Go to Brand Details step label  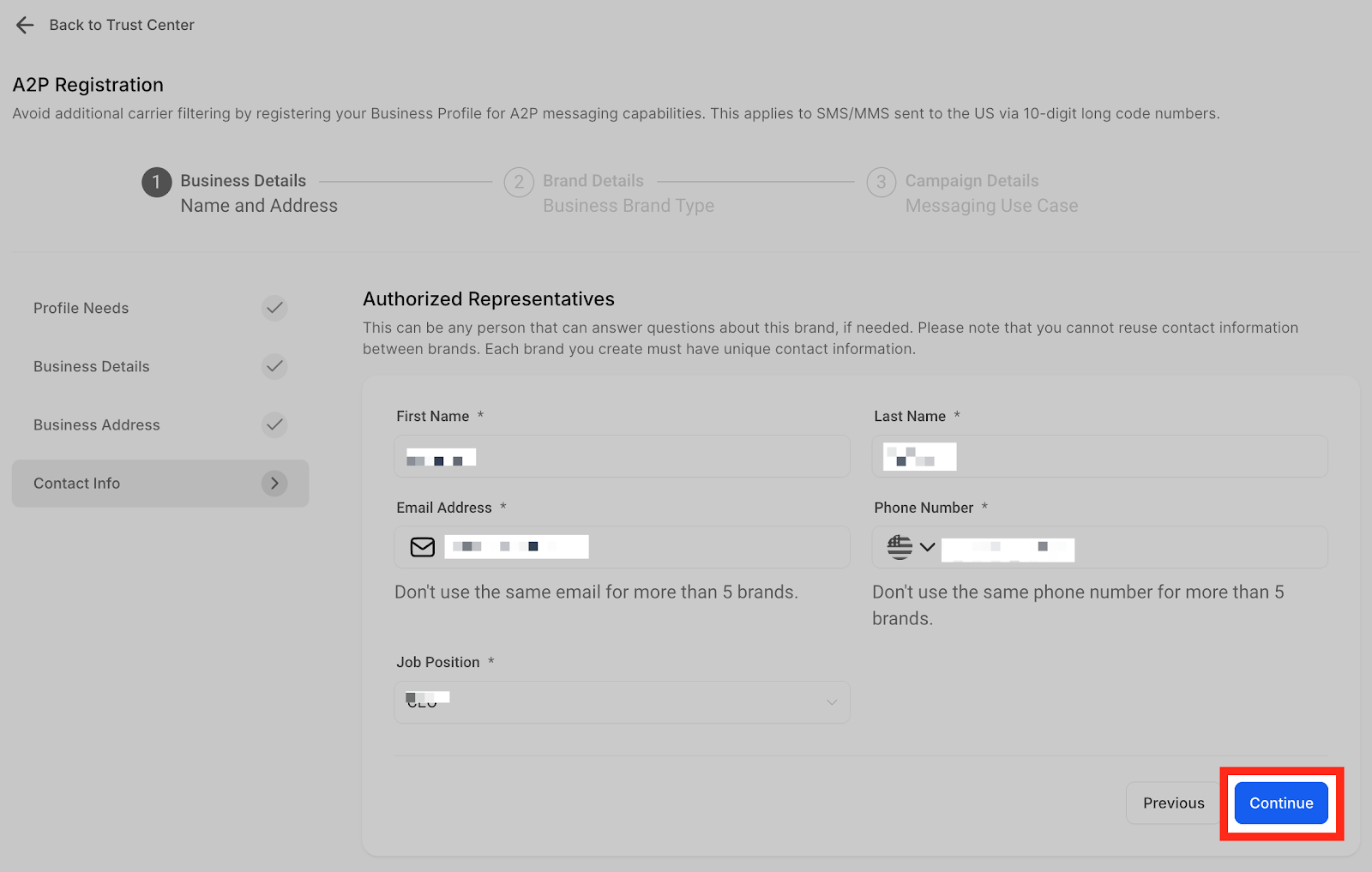[x=593, y=181]
